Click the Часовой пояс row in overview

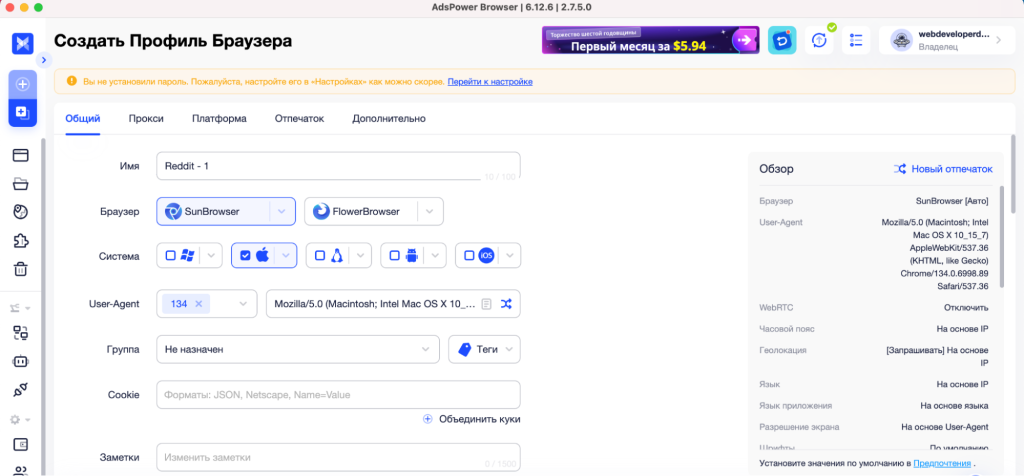pyautogui.click(x=874, y=329)
